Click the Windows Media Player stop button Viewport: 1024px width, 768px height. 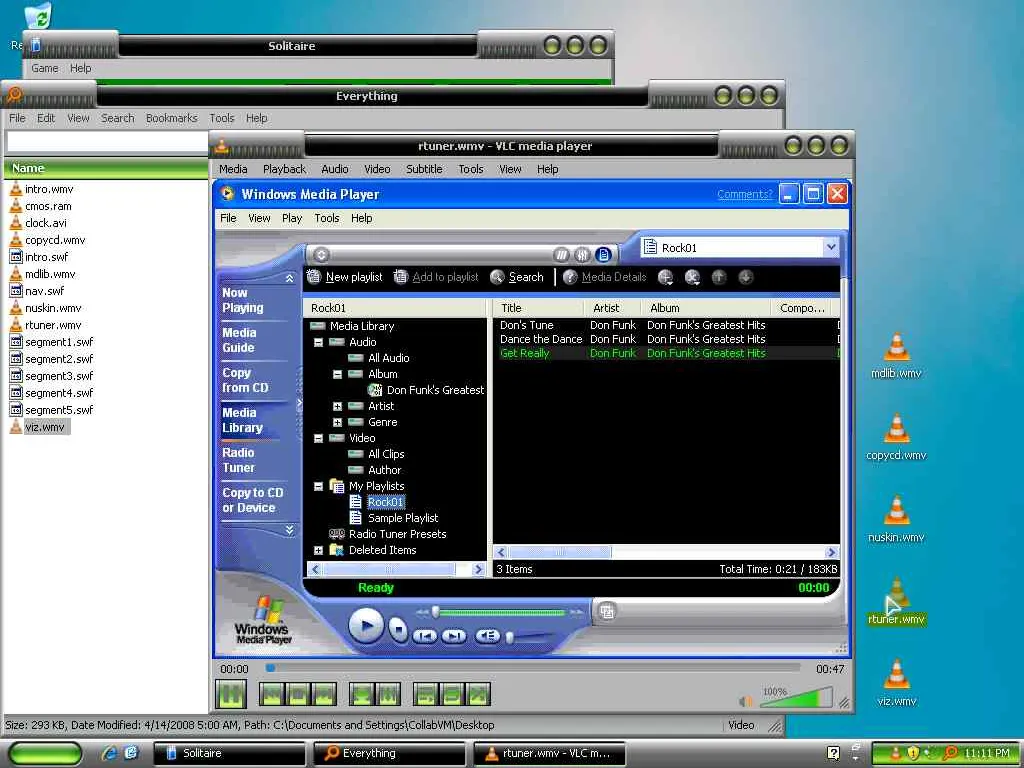pyautogui.click(x=398, y=630)
